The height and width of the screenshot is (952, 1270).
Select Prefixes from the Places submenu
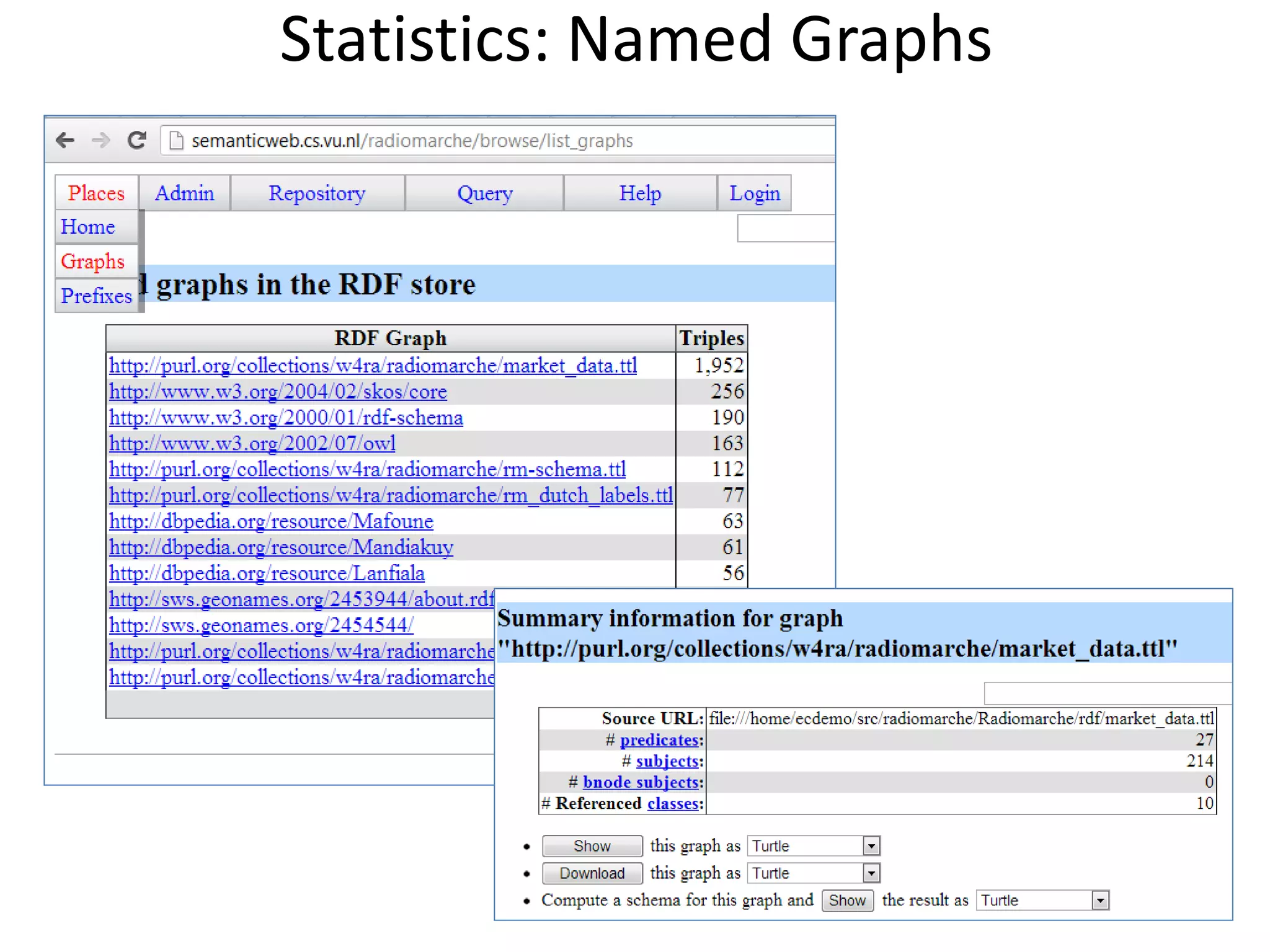(x=96, y=296)
